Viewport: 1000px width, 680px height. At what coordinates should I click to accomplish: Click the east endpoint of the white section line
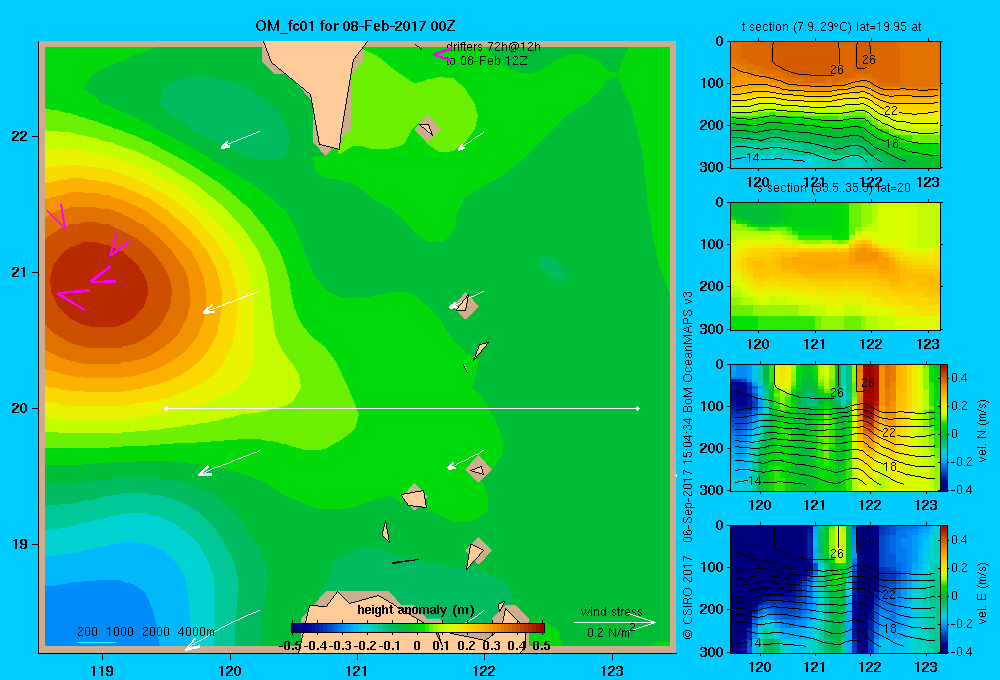638,408
